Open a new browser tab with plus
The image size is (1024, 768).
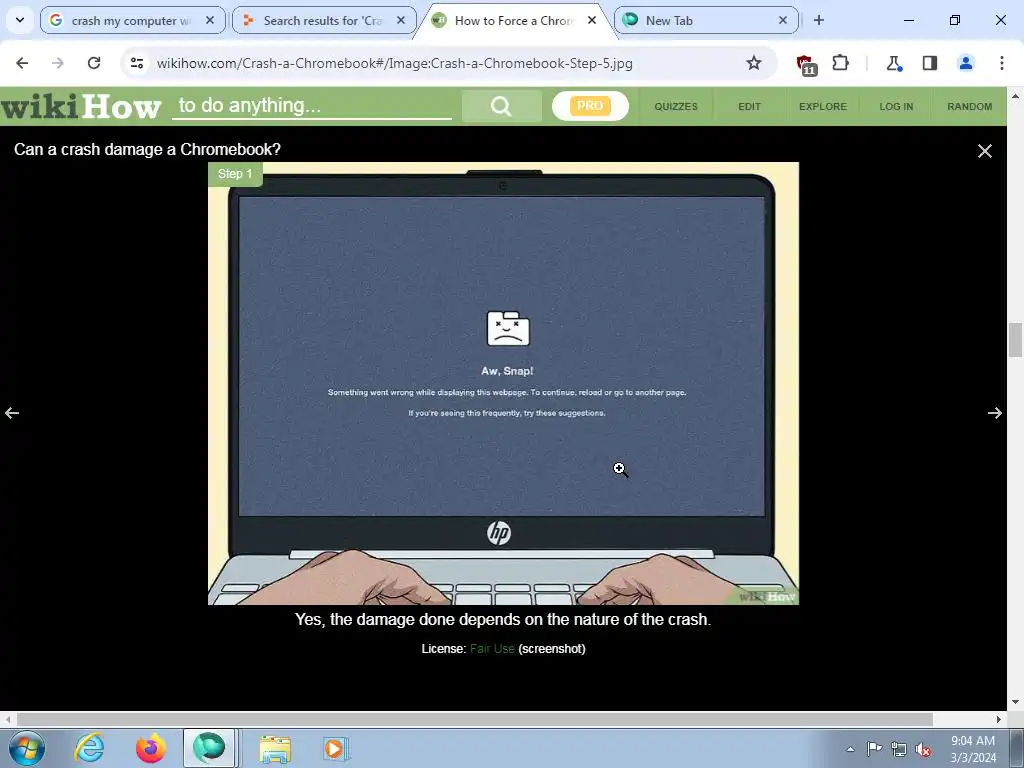819,20
